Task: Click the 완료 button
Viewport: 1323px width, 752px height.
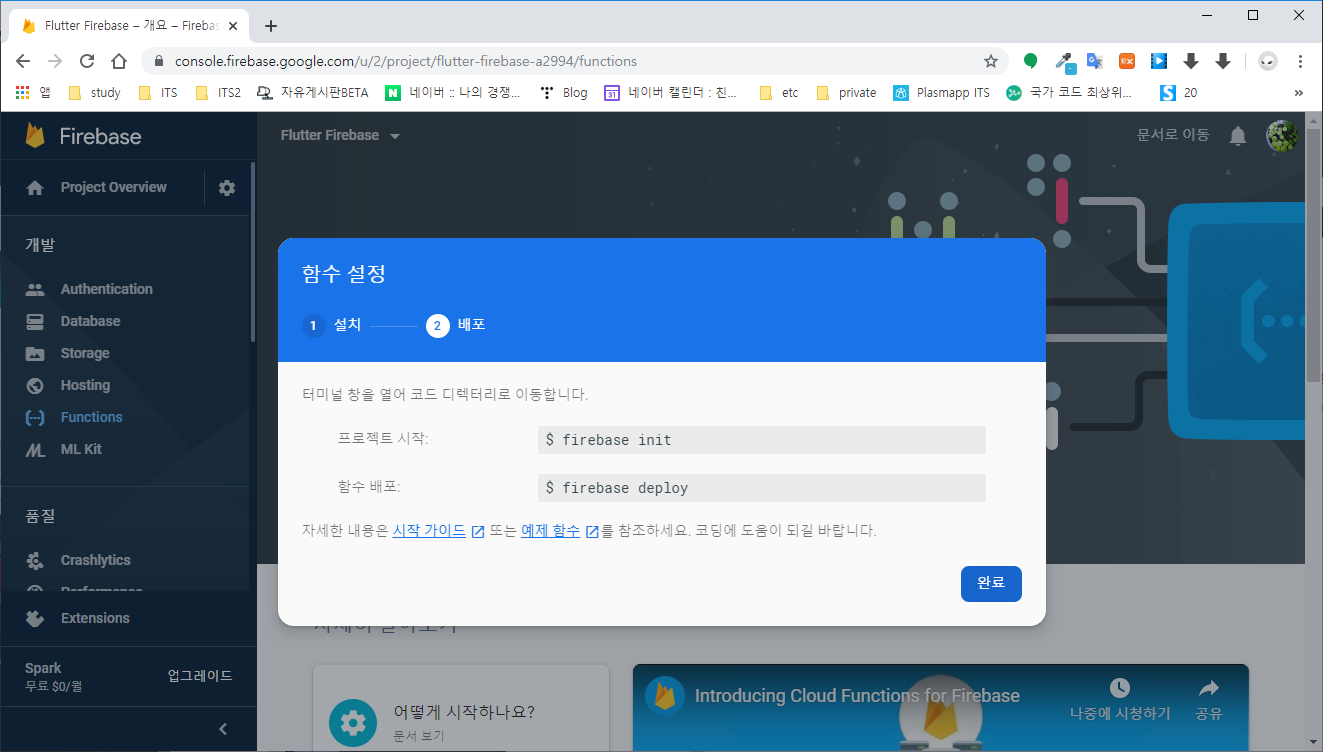Action: [x=991, y=583]
